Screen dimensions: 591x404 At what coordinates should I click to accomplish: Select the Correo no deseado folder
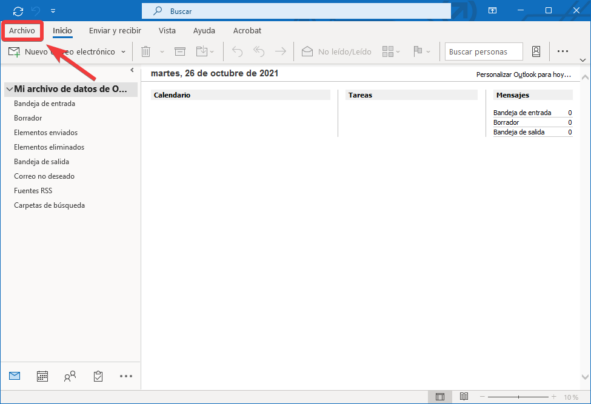(x=44, y=176)
